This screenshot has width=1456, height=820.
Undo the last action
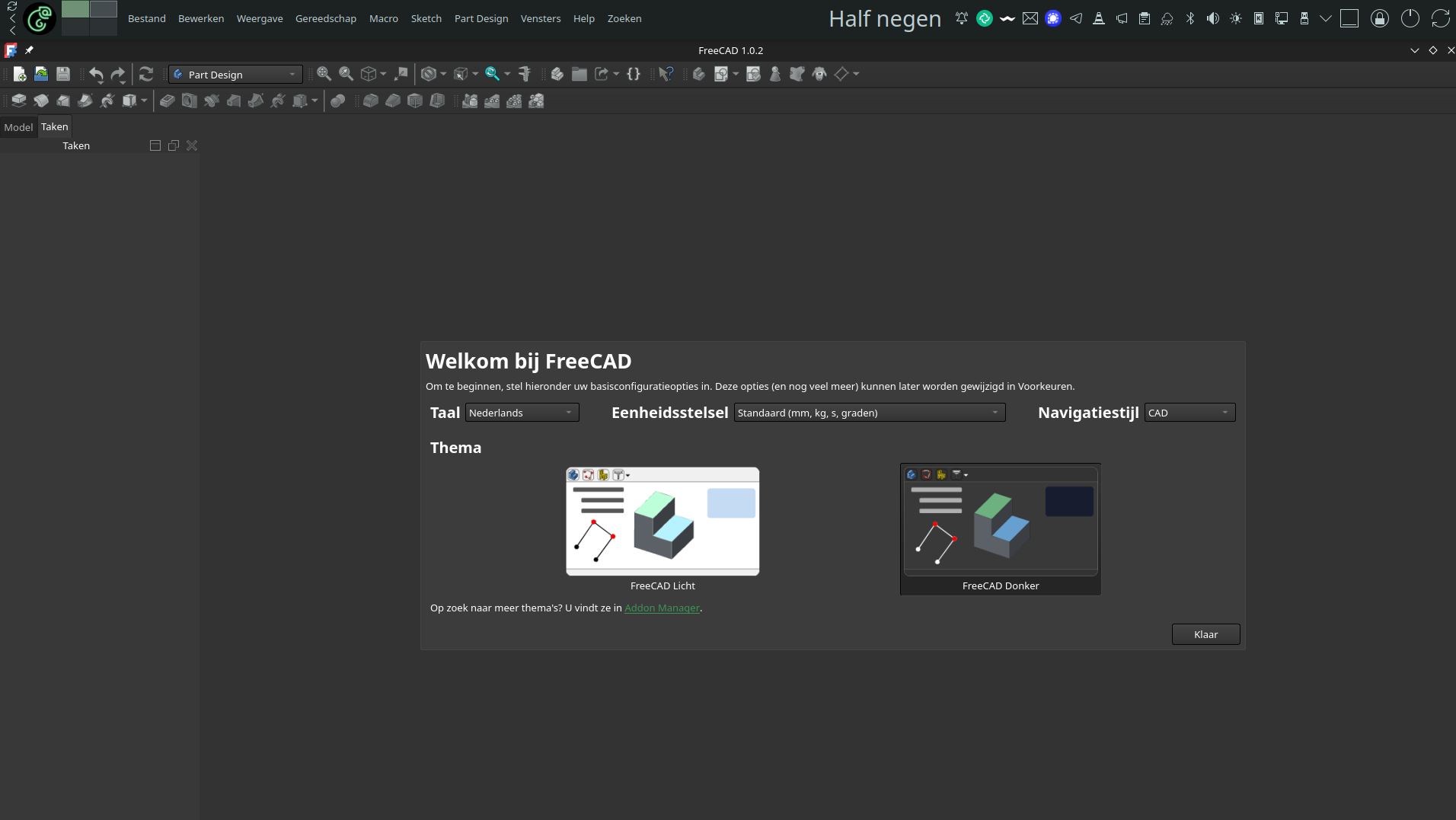(96, 74)
